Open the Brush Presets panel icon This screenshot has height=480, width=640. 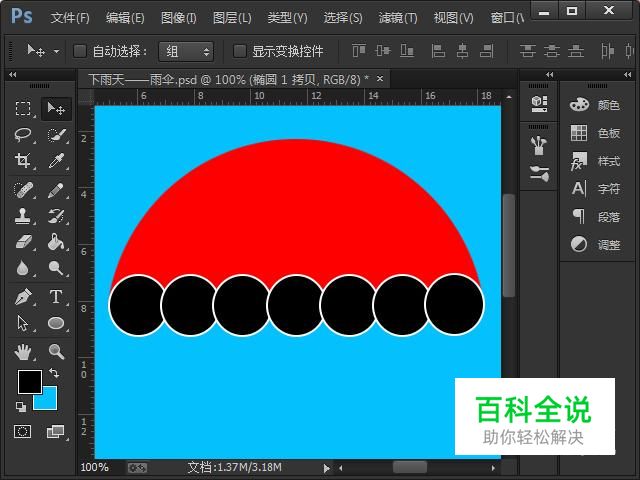(539, 146)
